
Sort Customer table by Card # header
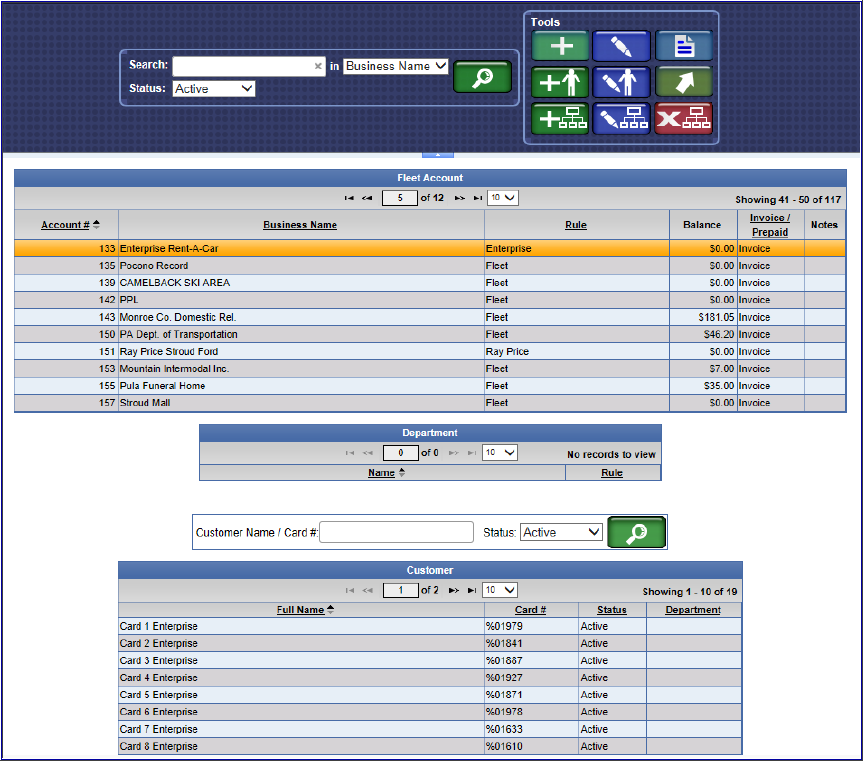530,610
